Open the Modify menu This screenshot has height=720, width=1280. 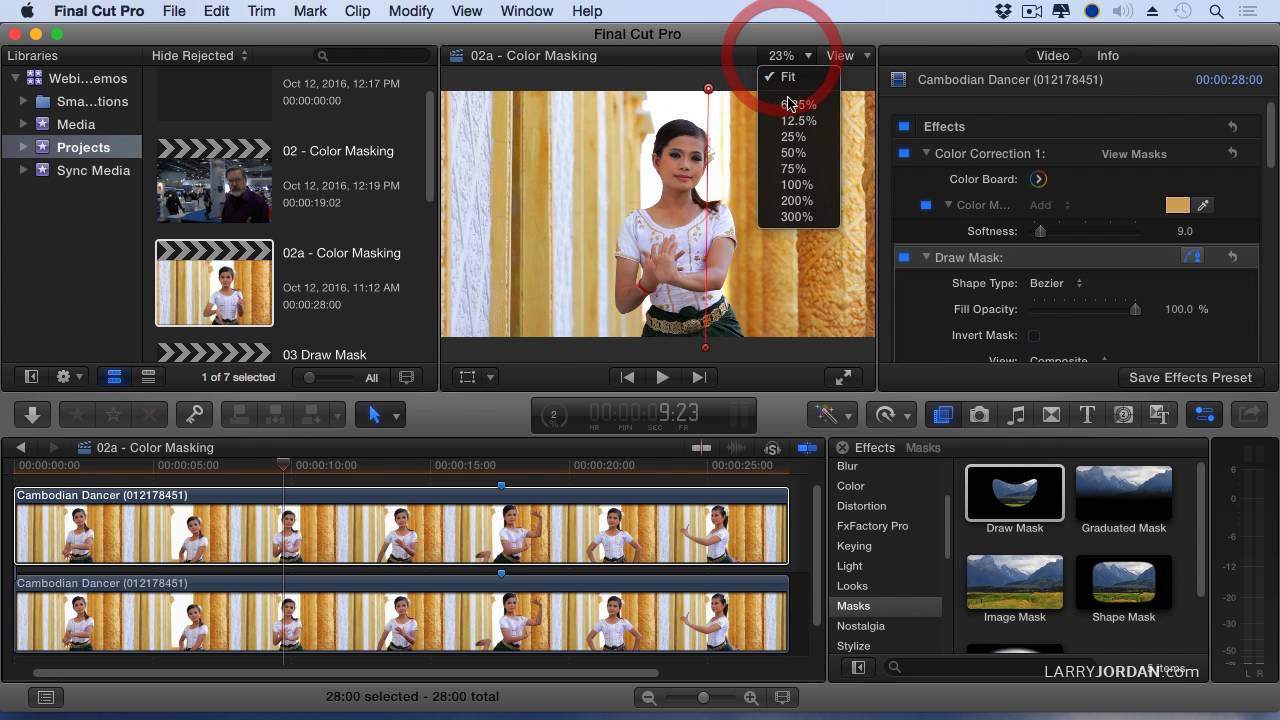point(411,11)
